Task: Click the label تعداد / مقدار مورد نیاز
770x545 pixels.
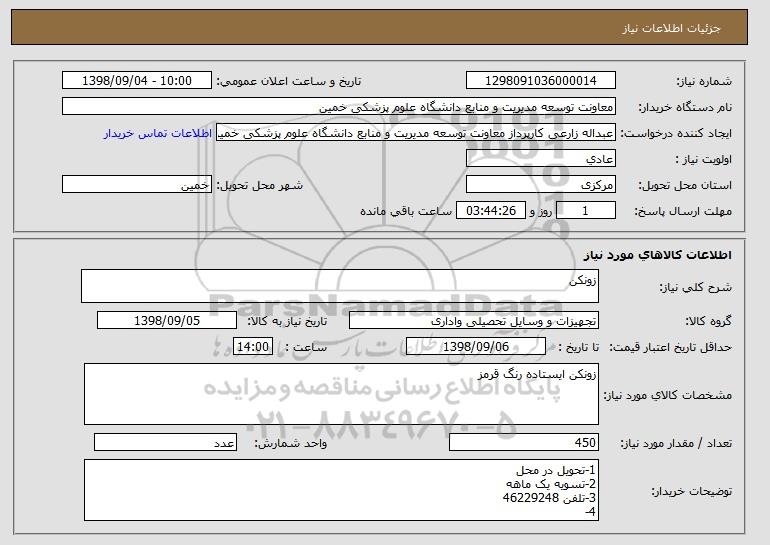Action: 676,443
